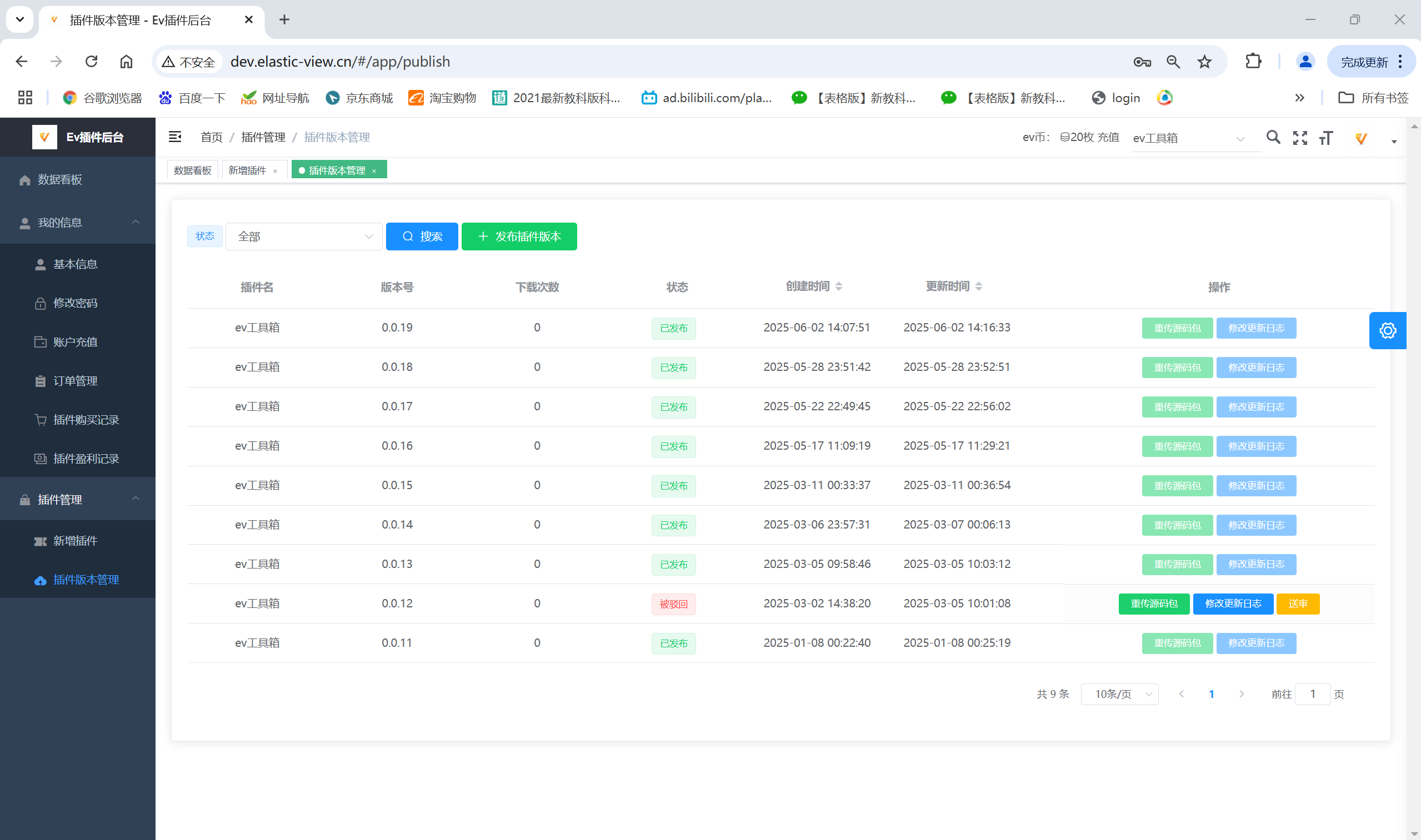
Task: Click the green 发布插件版本 button
Action: click(519, 237)
